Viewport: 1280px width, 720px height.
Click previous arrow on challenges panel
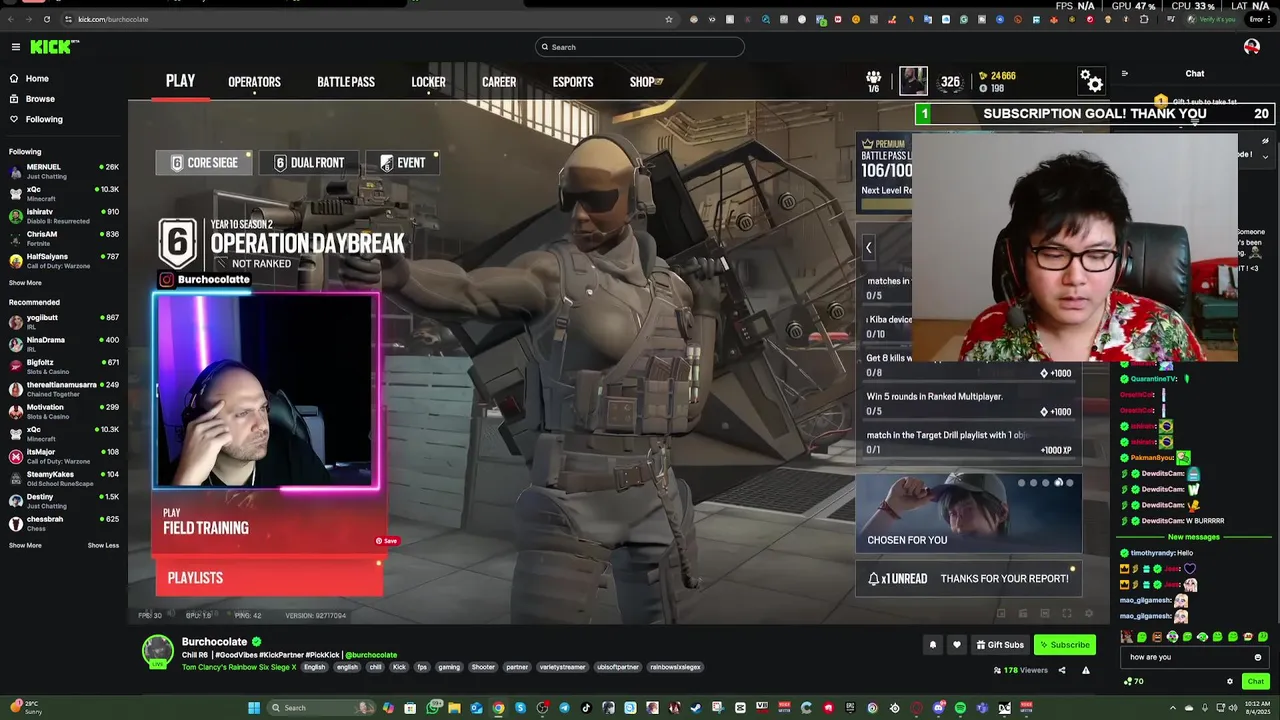point(868,248)
